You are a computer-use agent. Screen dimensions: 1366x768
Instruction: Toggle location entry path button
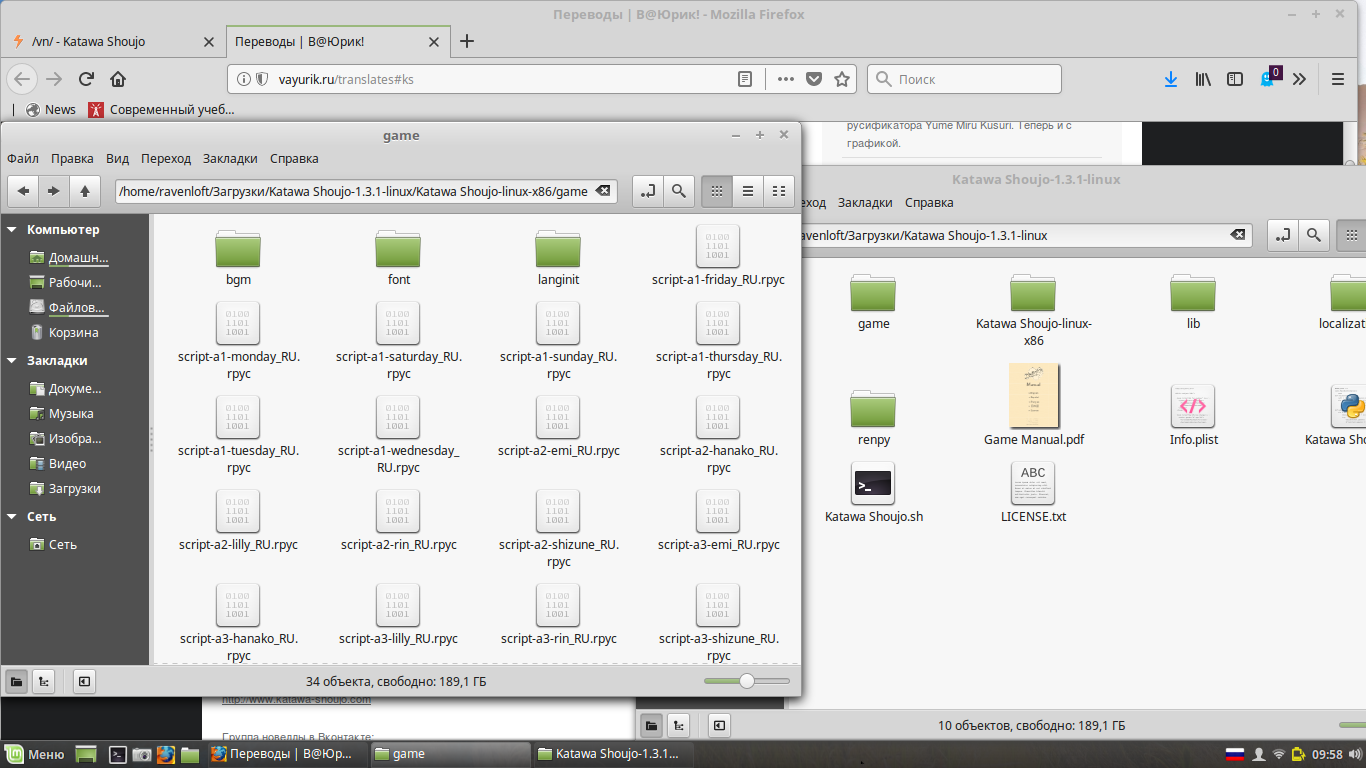[648, 191]
